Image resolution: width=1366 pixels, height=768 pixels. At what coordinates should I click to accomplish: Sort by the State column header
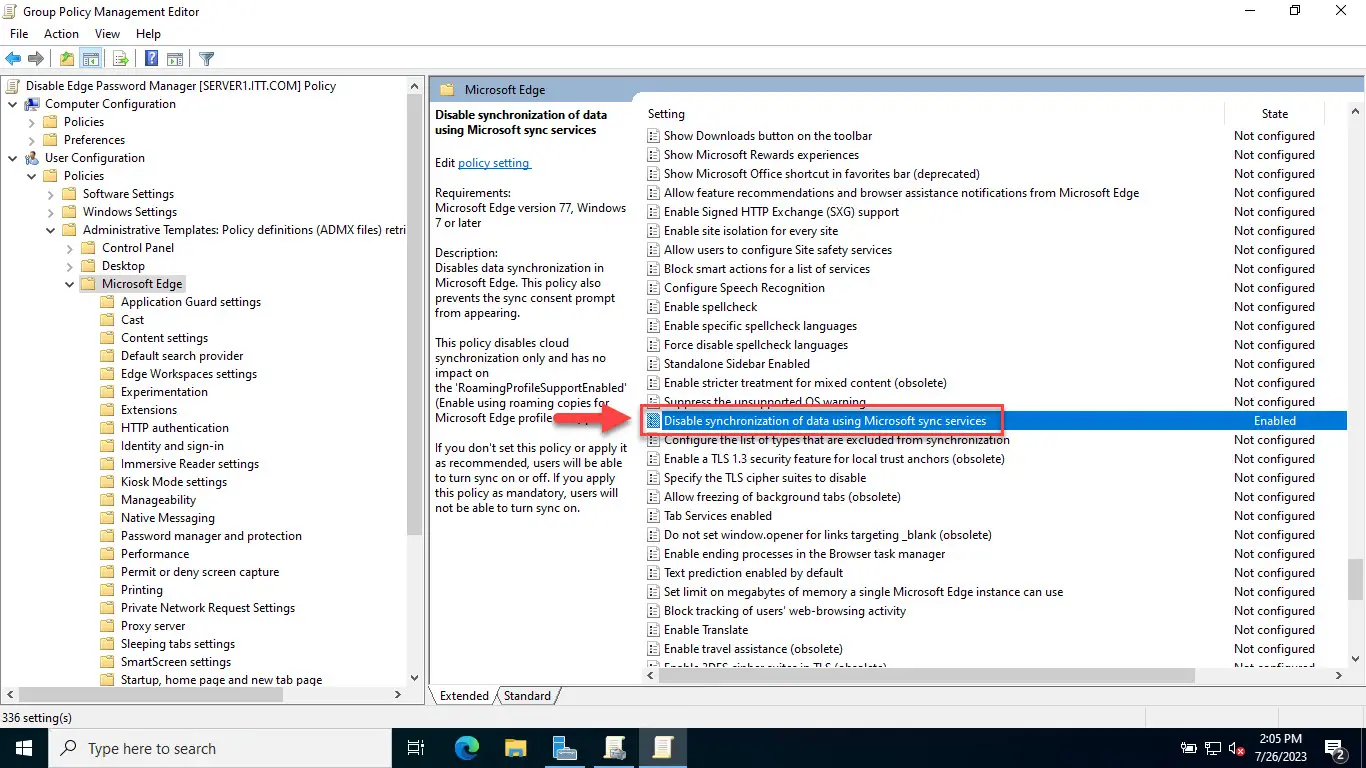tap(1274, 114)
